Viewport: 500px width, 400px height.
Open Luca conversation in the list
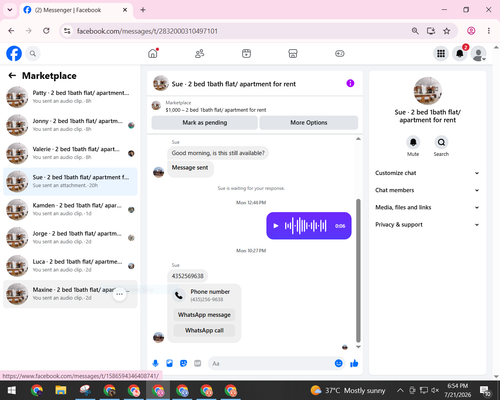coord(70,266)
